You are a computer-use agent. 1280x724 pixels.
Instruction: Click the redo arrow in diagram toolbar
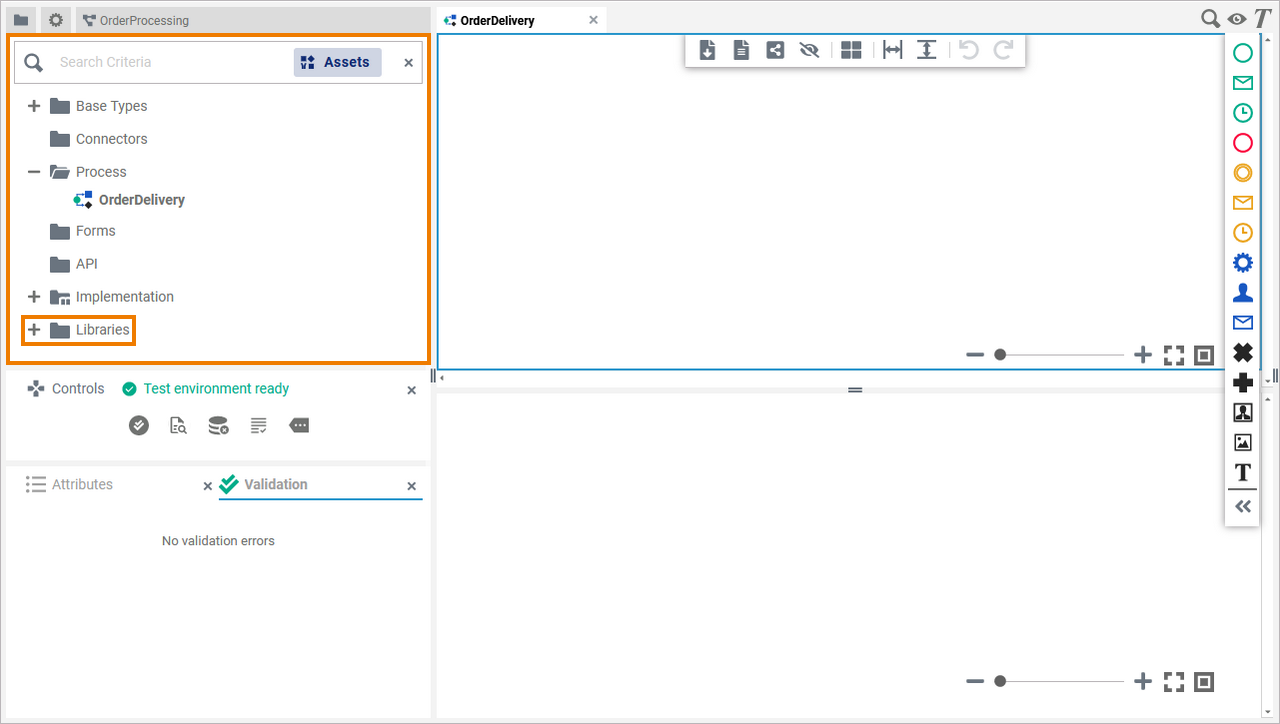click(x=1003, y=50)
